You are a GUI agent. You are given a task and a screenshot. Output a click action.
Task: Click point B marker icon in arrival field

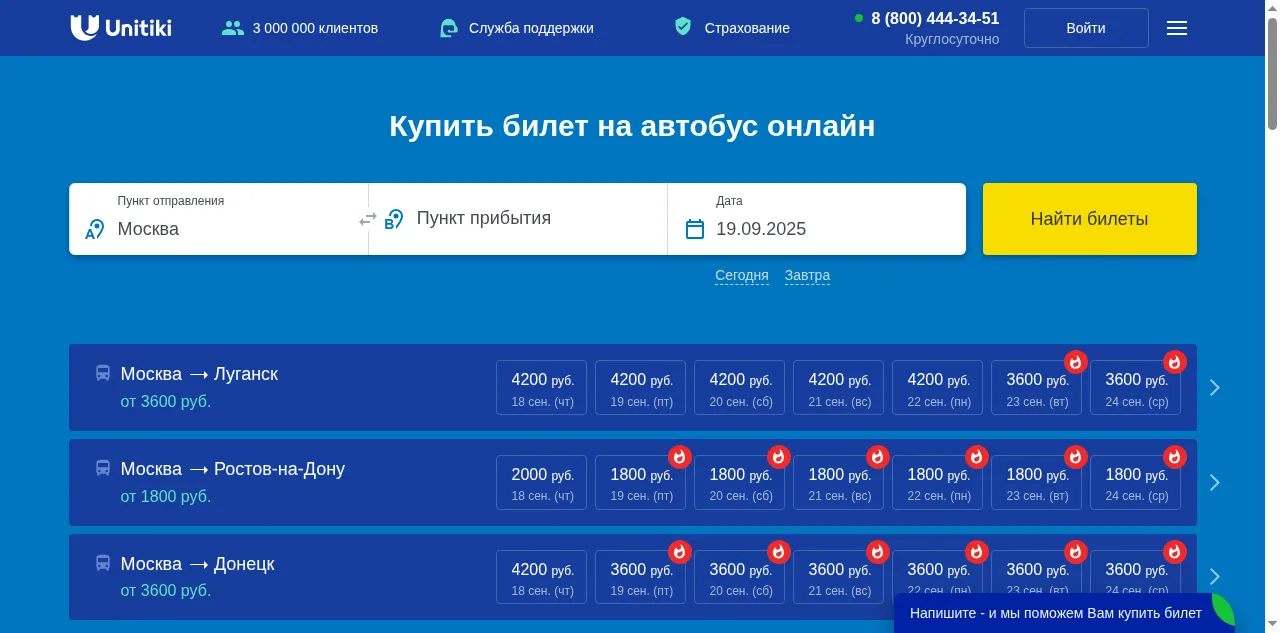[x=394, y=219]
